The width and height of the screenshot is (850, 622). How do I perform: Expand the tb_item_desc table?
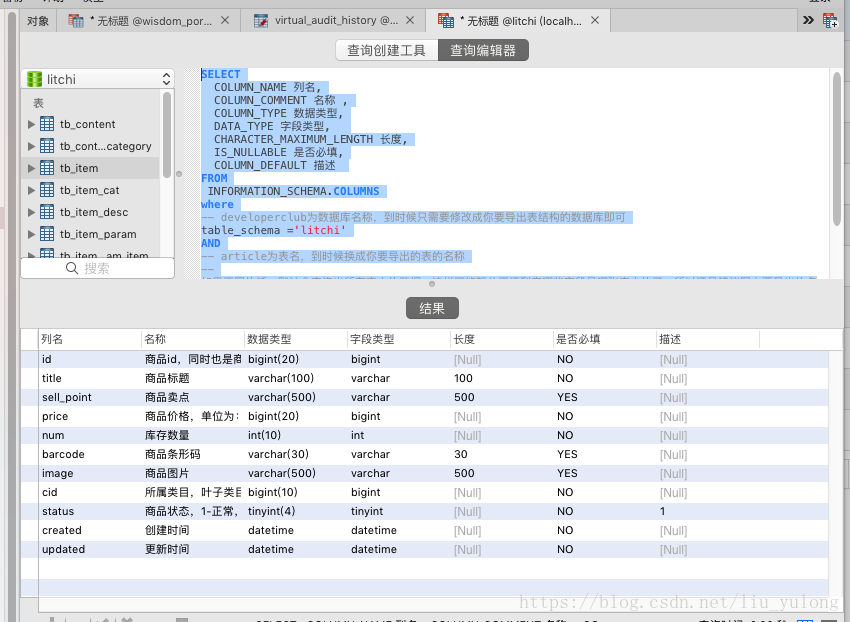[x=31, y=212]
